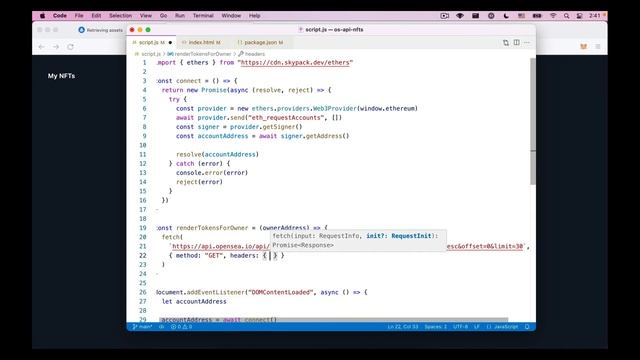Click unsaved dot on script.js tab
Screen dimensions: 640x360
[170, 42]
